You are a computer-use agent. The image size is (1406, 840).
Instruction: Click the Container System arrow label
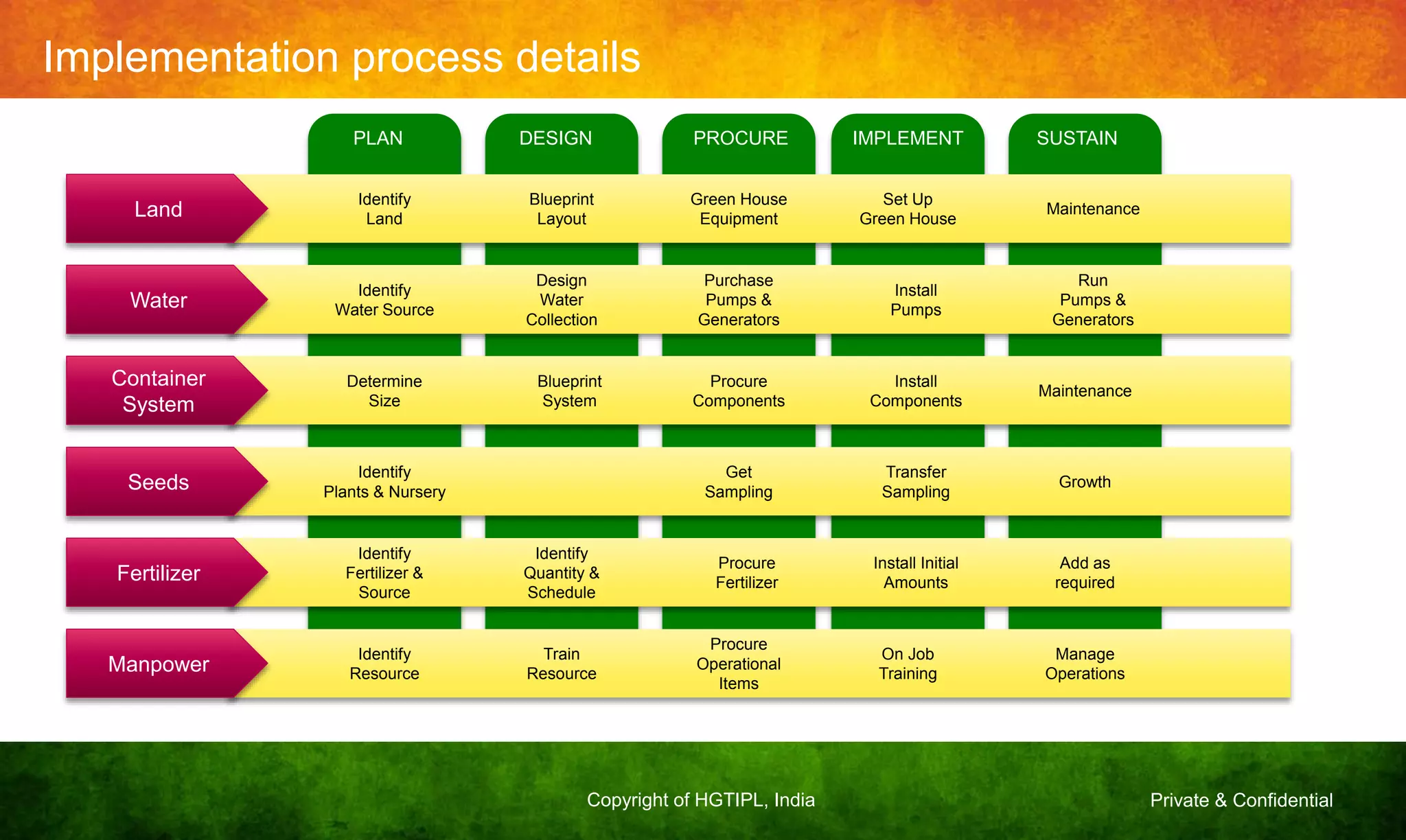point(159,391)
